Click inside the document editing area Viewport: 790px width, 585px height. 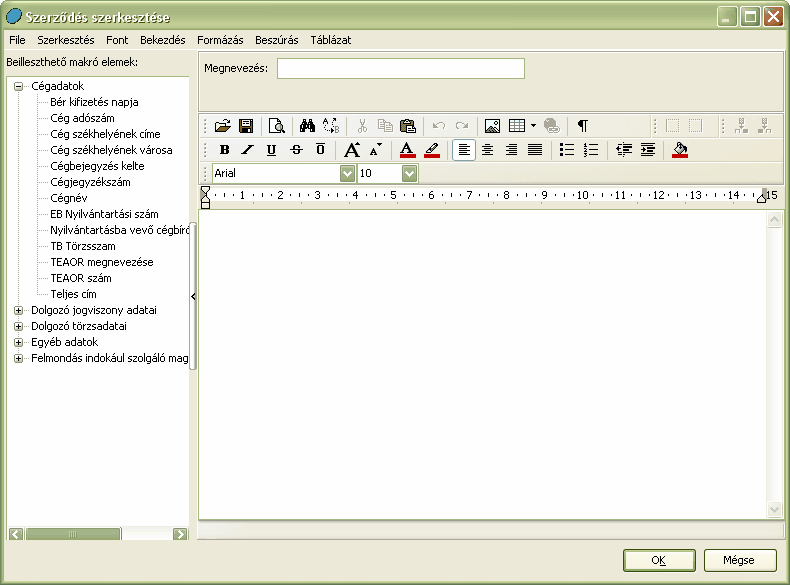point(482,365)
